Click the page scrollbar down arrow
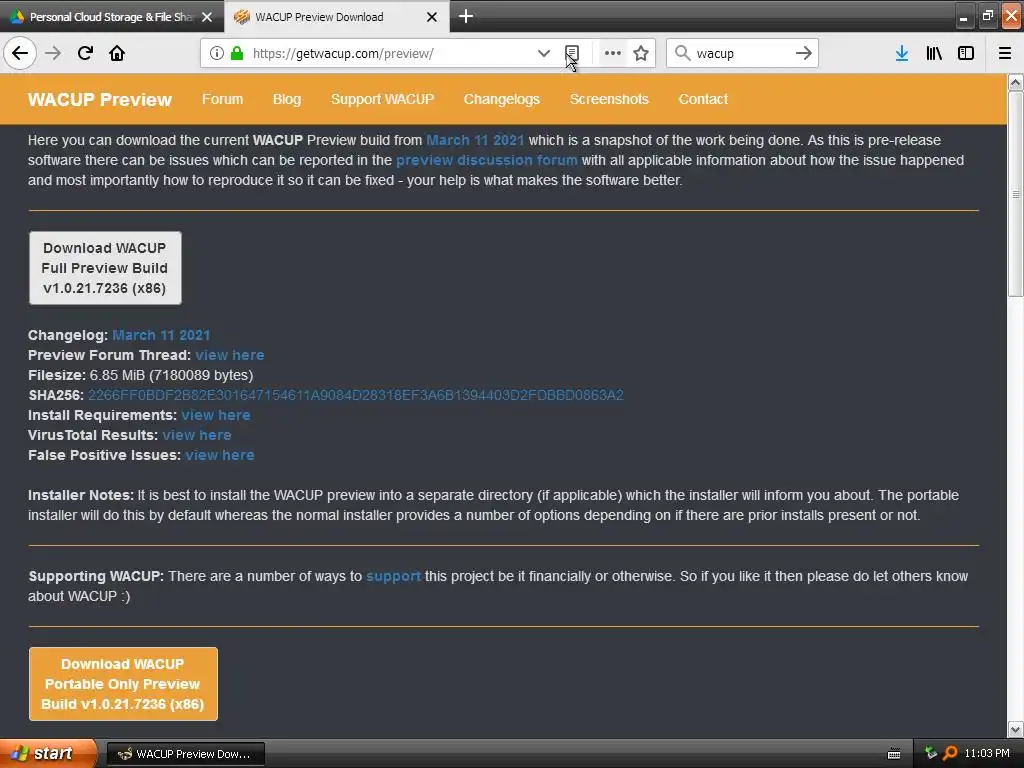The height and width of the screenshot is (768, 1024). (x=1016, y=729)
